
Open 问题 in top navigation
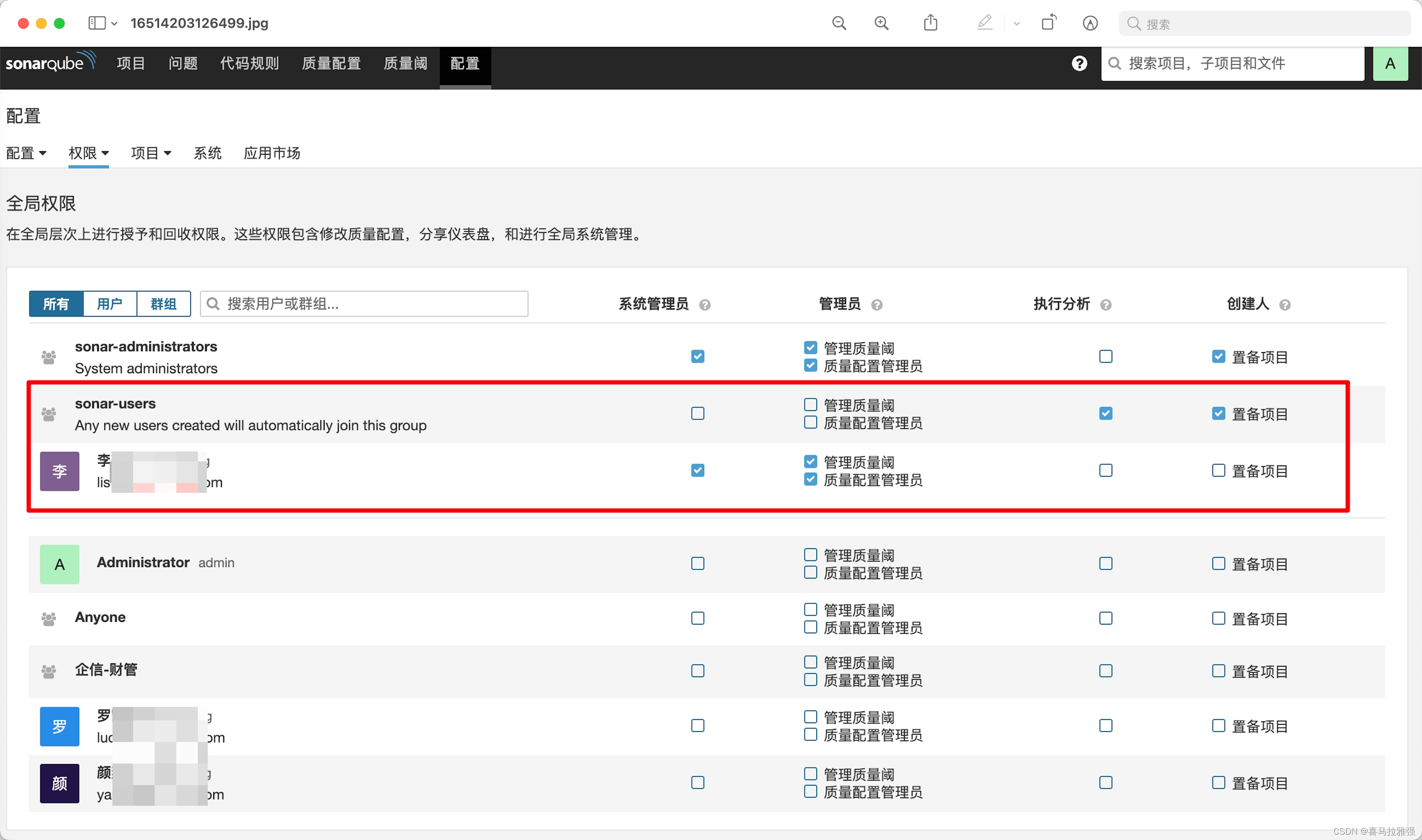point(183,63)
